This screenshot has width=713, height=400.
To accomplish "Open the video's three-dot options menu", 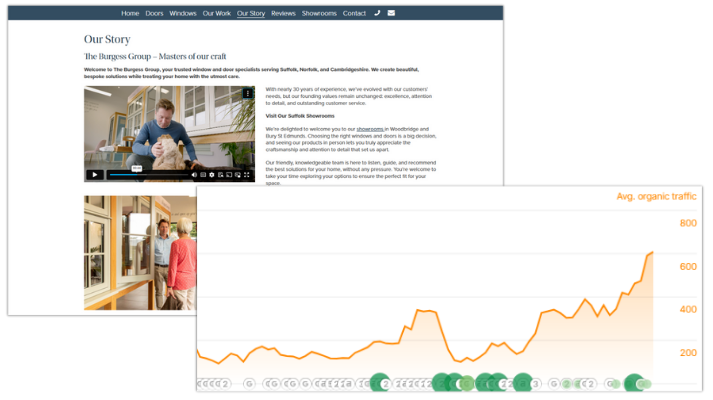I will coord(247,93).
